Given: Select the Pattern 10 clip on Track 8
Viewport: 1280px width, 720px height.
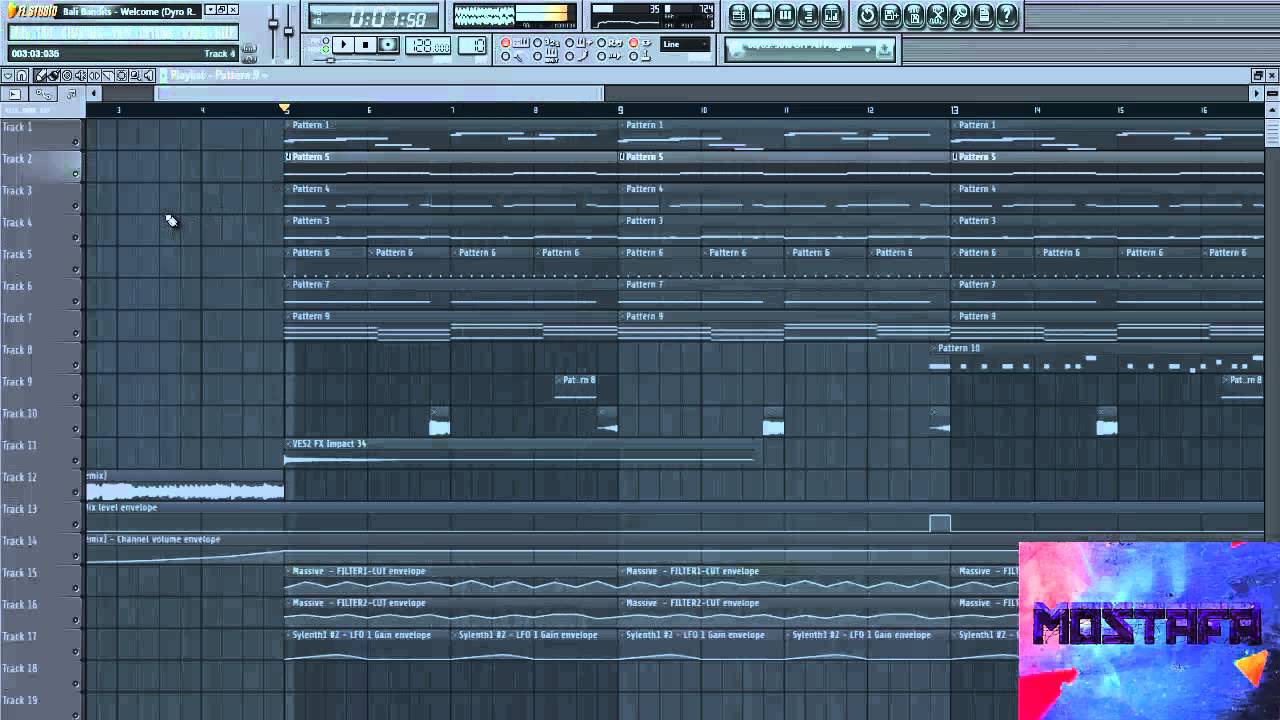Looking at the screenshot, I should coord(1097,358).
